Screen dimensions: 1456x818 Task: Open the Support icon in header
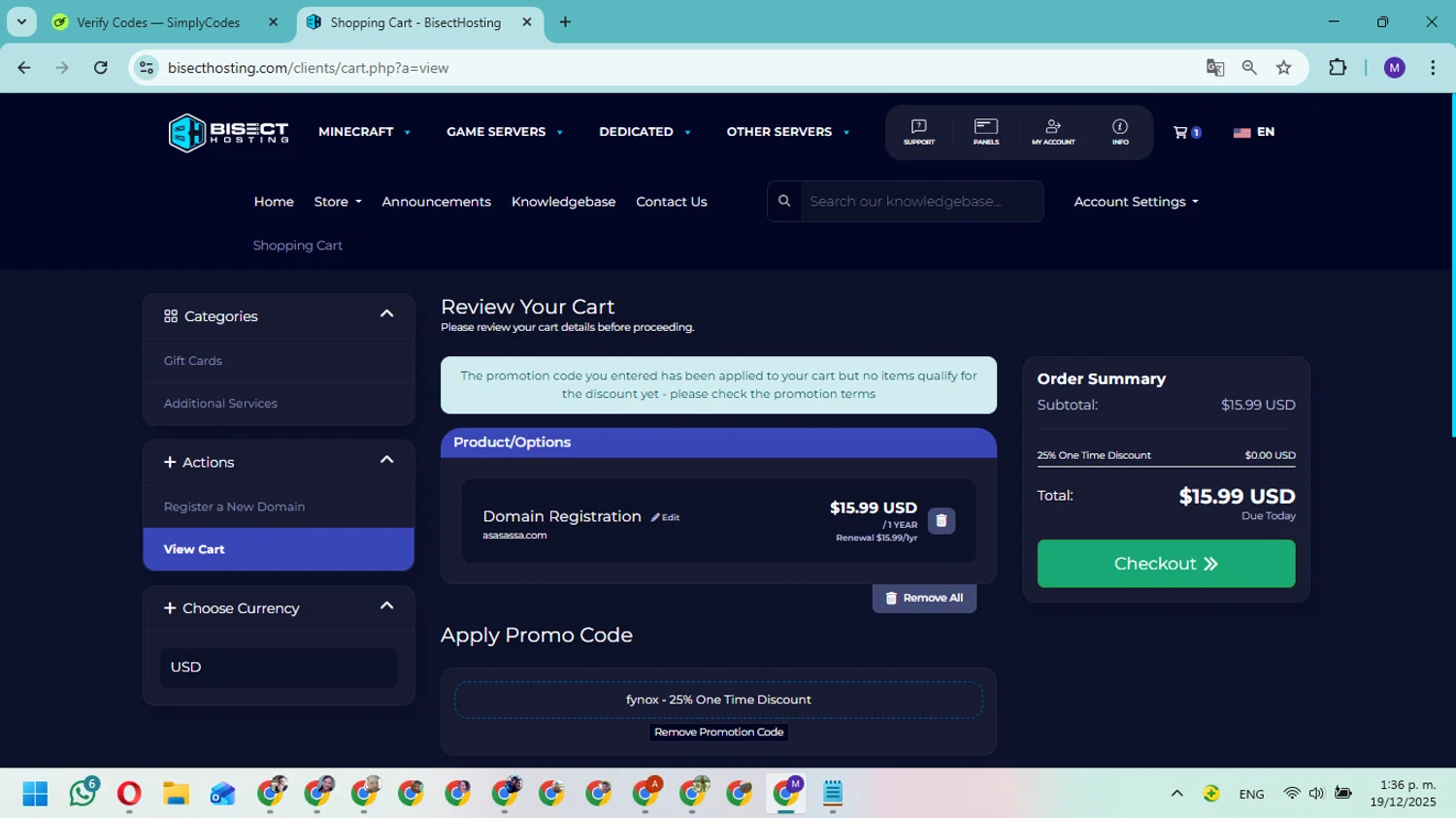918,132
